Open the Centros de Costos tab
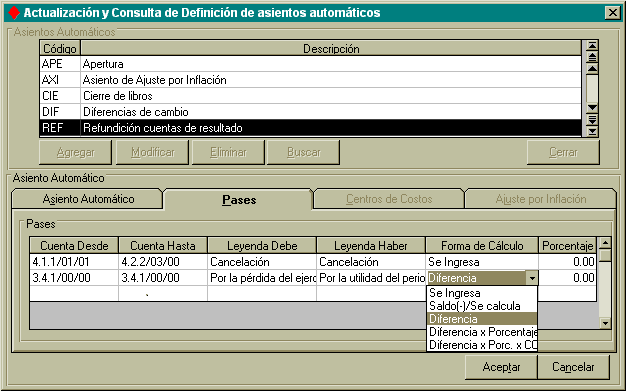626x391 pixels. coord(389,199)
